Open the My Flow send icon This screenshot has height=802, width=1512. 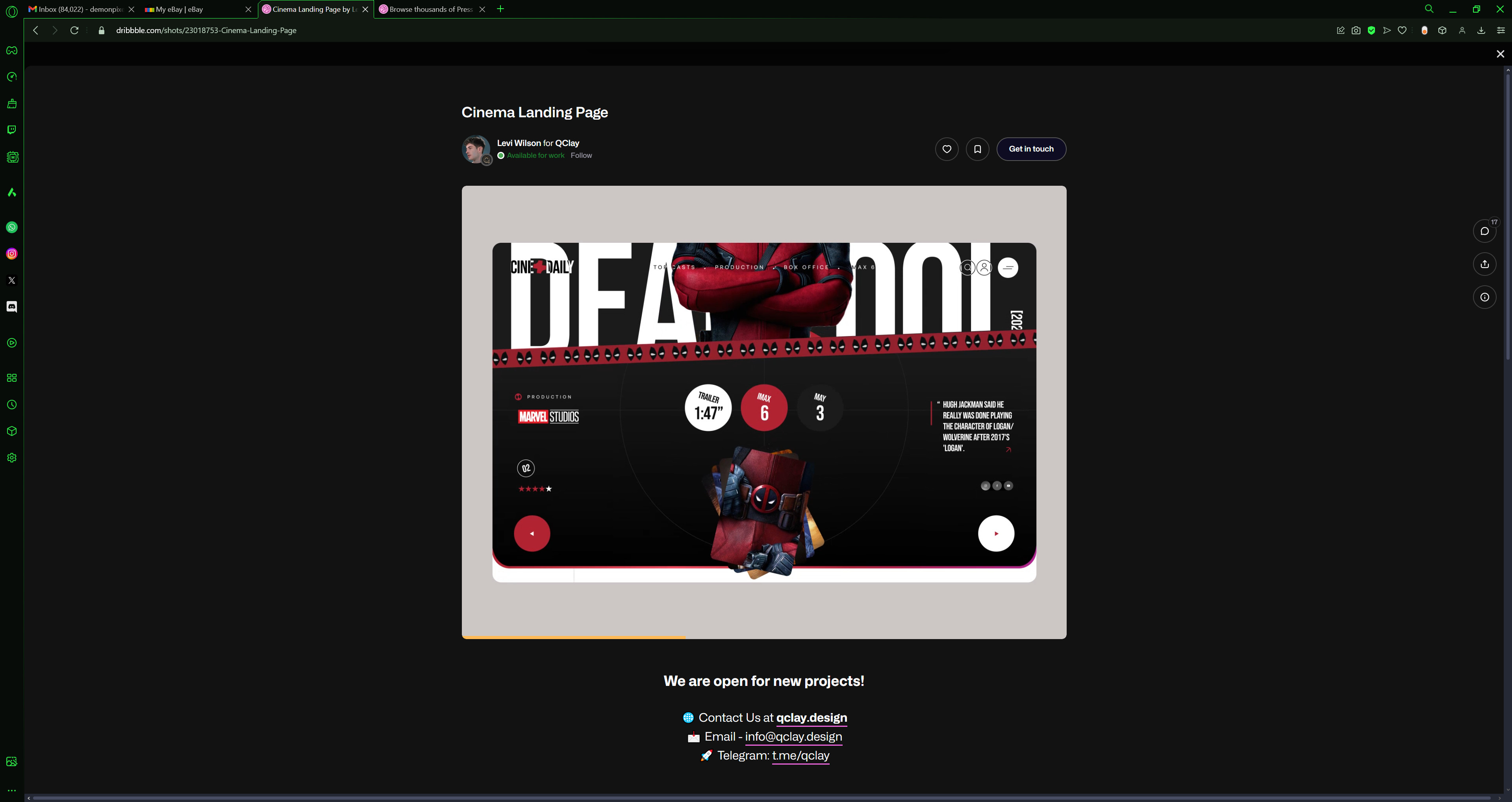1387,31
